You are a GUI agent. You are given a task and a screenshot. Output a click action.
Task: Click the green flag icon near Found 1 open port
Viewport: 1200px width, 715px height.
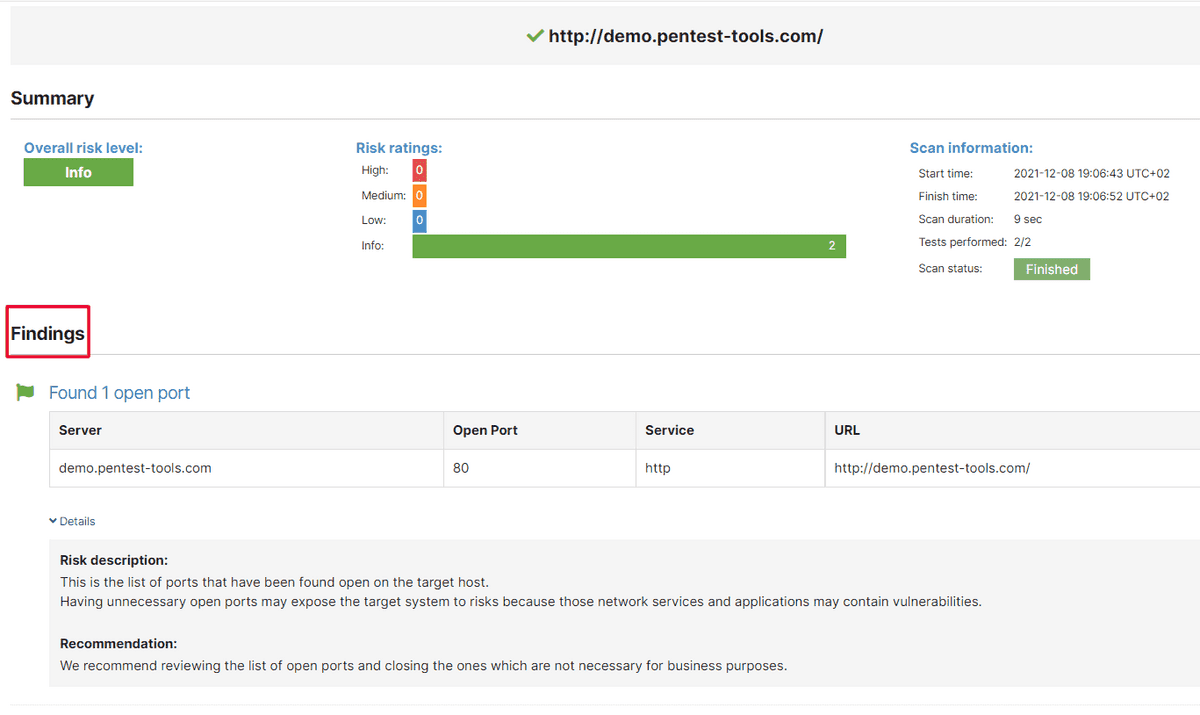[x=25, y=393]
